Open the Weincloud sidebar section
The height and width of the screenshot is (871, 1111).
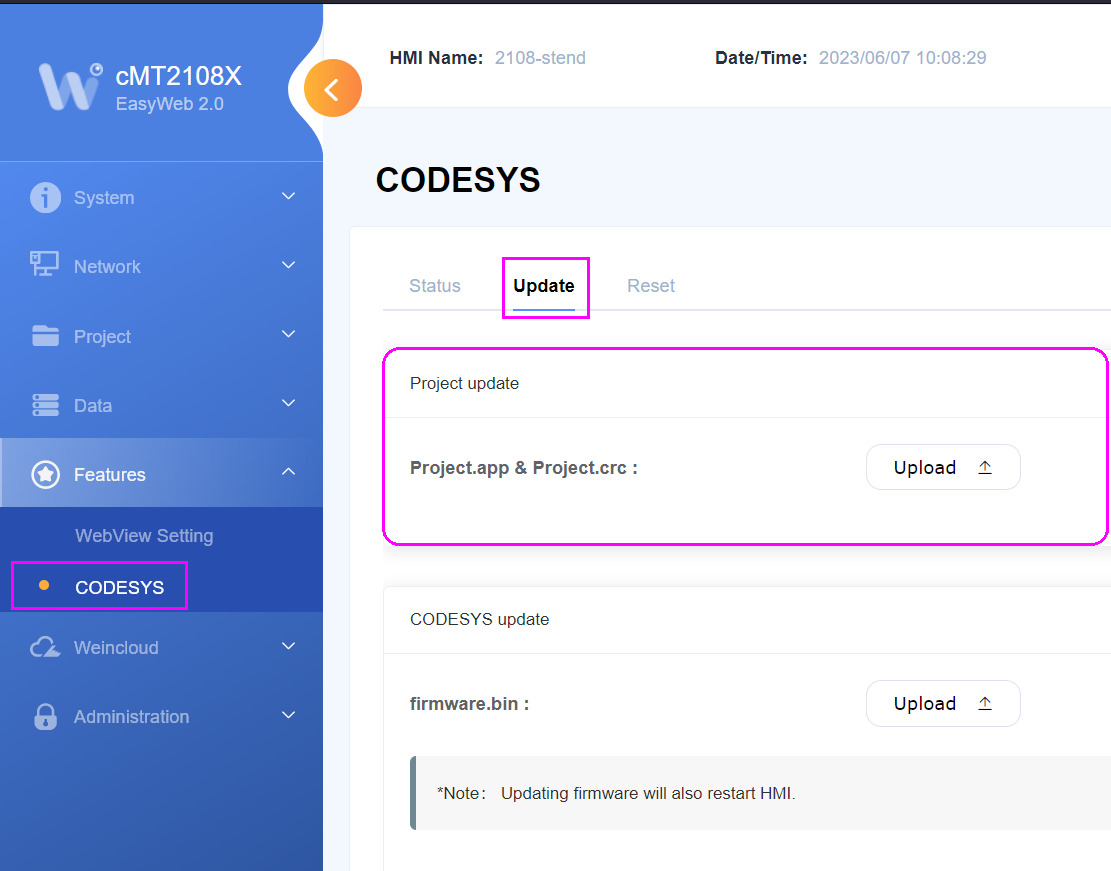[x=162, y=648]
